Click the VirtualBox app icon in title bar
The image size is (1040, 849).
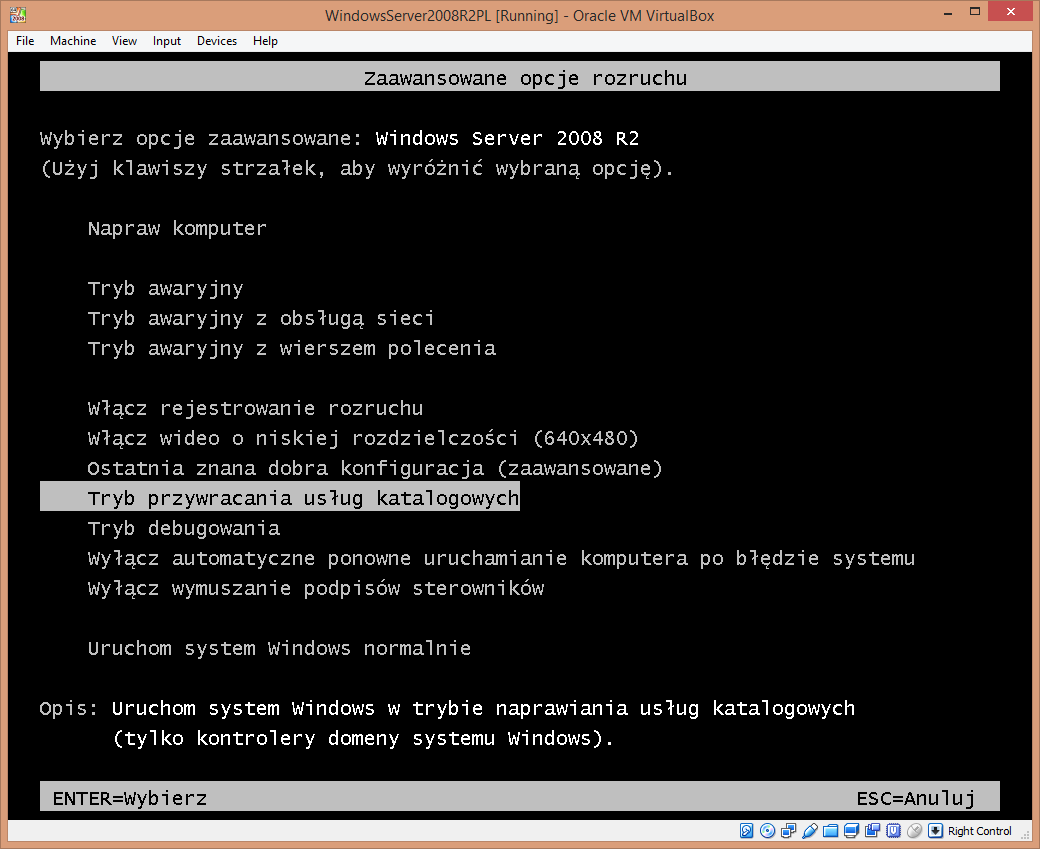pos(18,15)
